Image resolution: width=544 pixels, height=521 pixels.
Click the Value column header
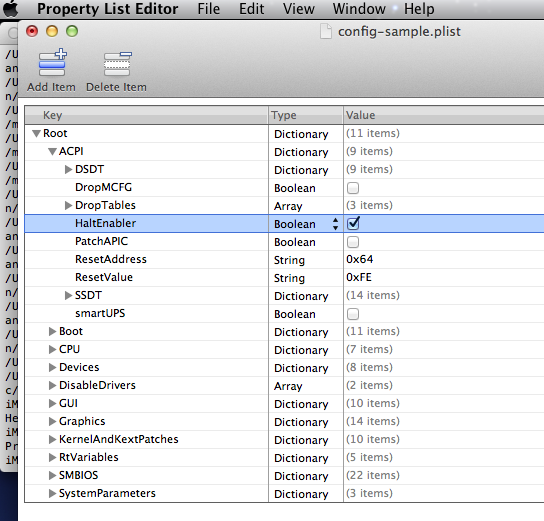pyautogui.click(x=444, y=115)
